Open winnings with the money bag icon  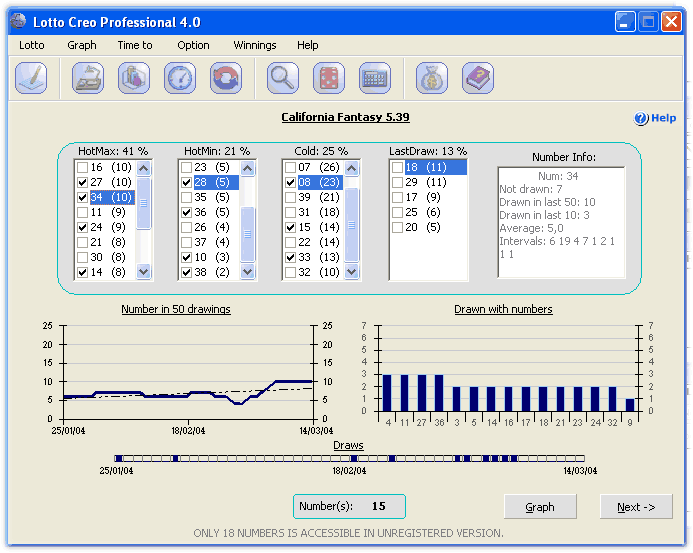432,78
